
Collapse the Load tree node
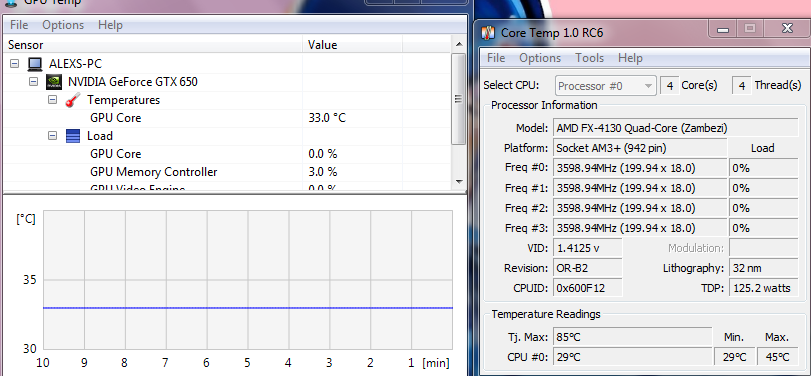tap(52, 136)
